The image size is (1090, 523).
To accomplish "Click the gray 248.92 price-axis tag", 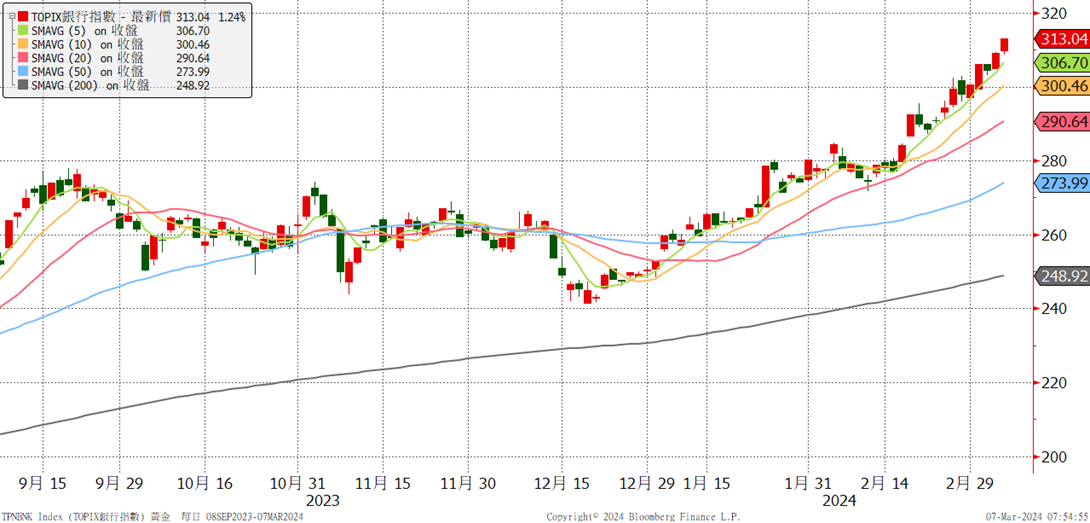I will click(x=1062, y=276).
